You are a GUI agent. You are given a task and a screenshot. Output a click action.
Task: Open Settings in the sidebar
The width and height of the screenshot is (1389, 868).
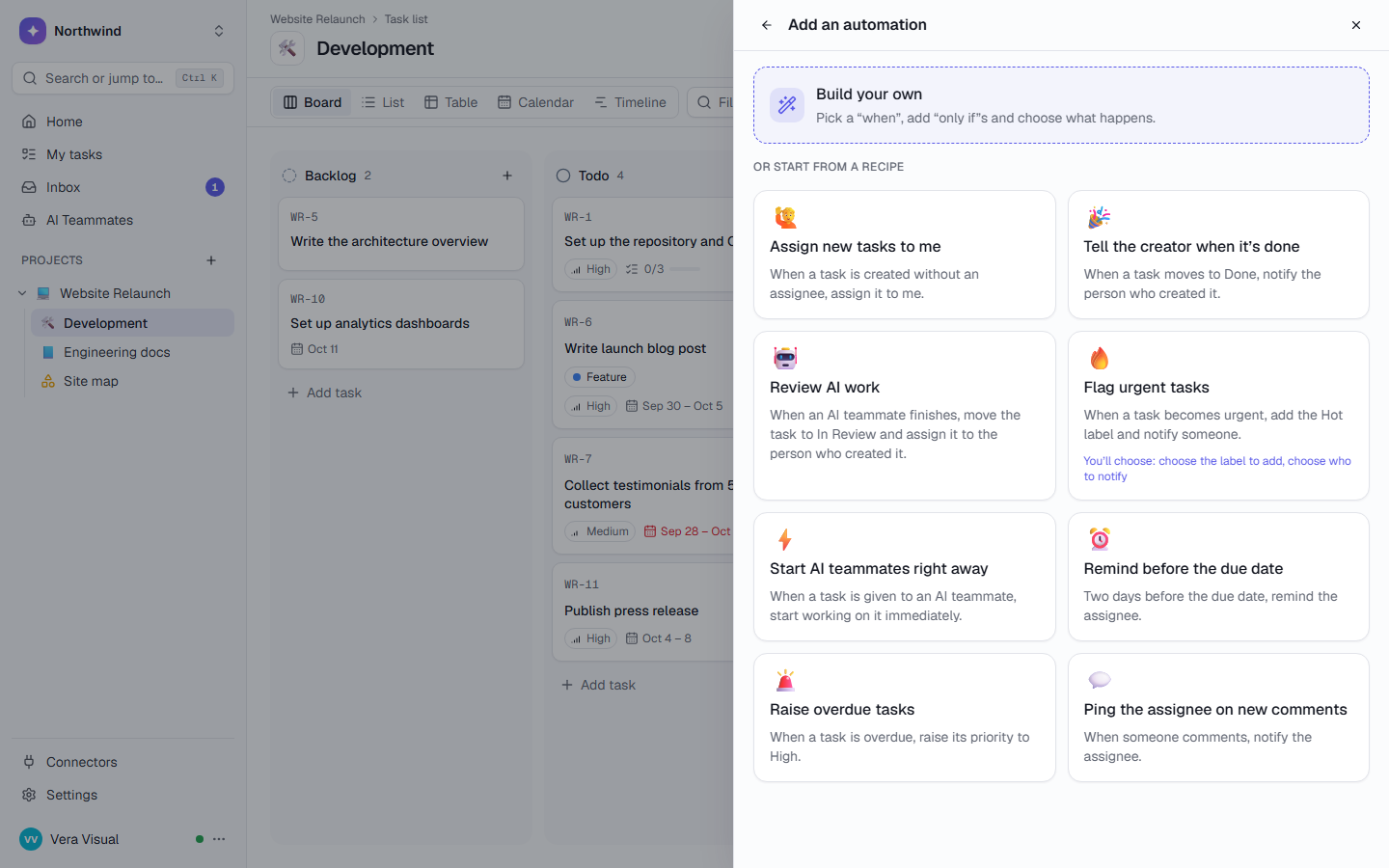[123, 795]
